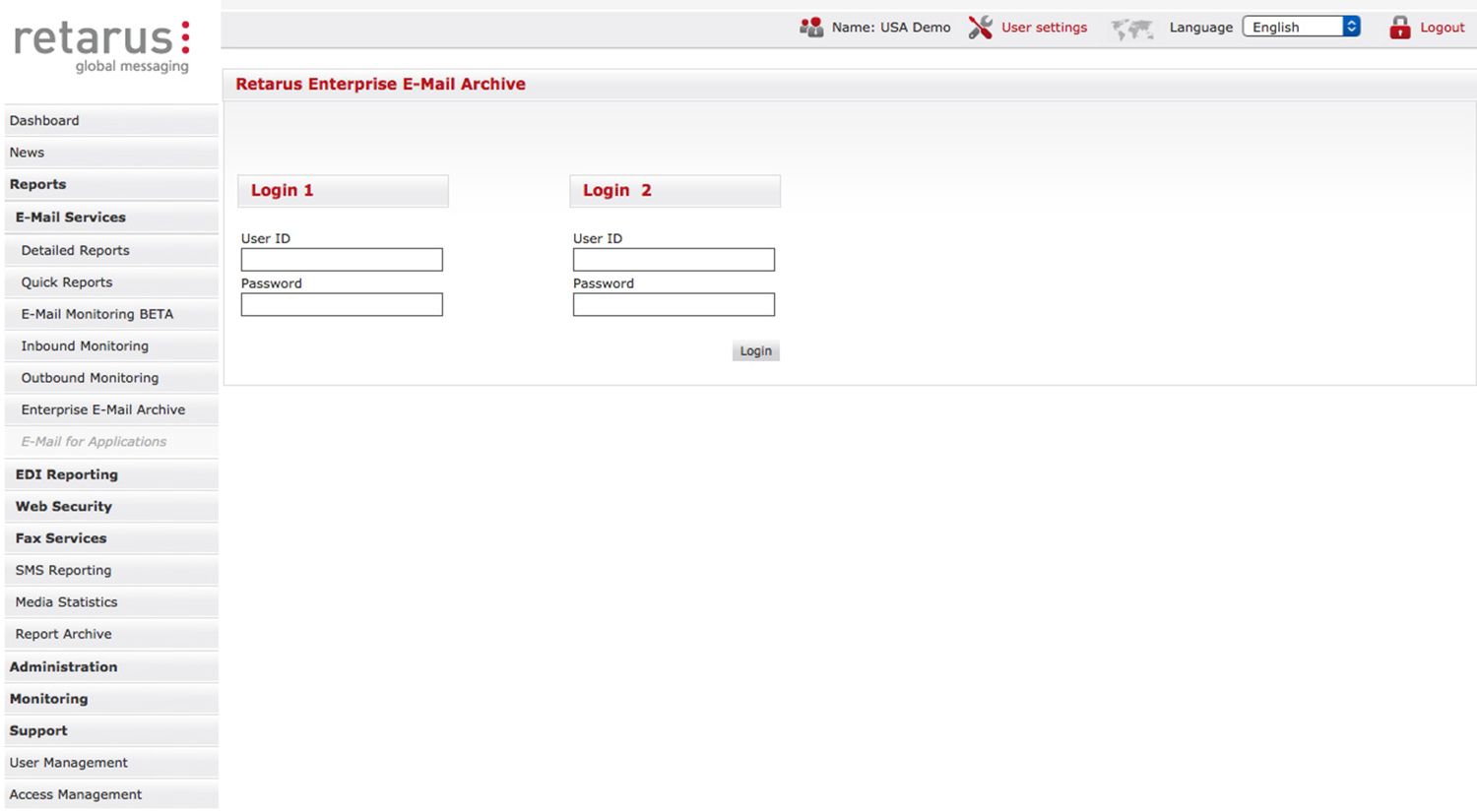Click E-Mail for Applications entry
The width and height of the screenshot is (1477, 812).
click(x=111, y=442)
